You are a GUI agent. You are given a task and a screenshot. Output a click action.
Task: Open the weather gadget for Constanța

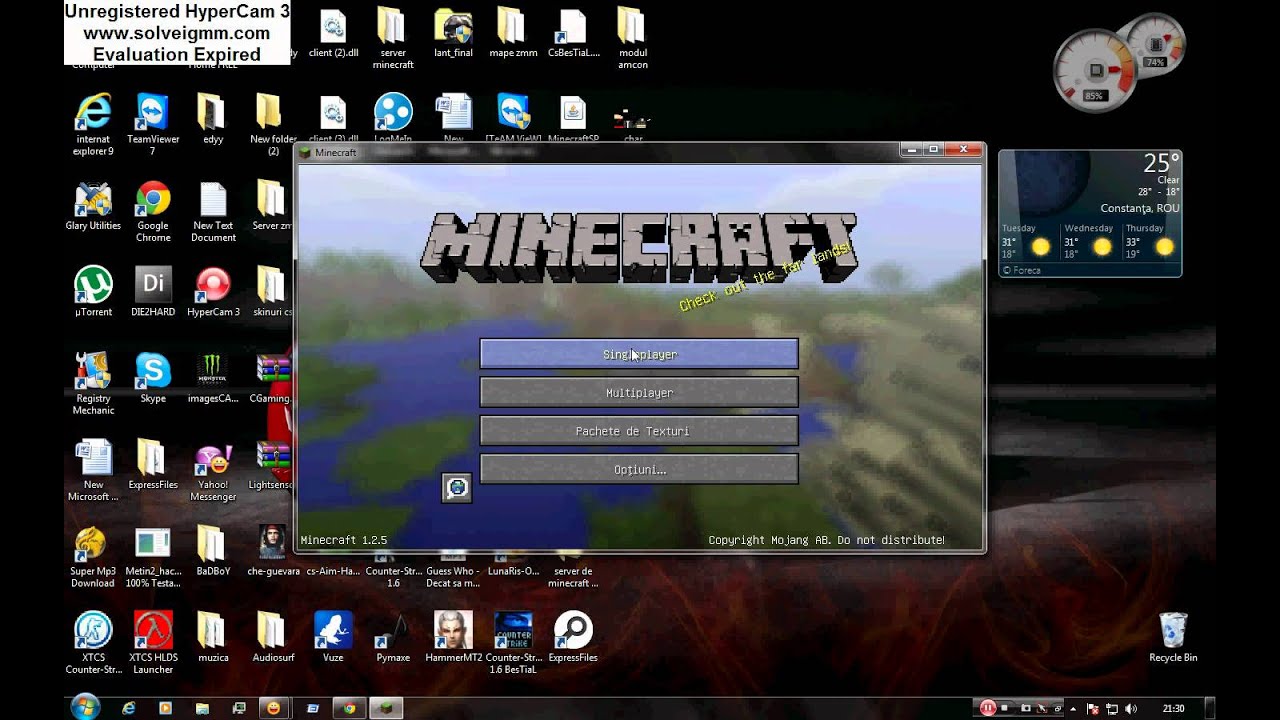click(1090, 214)
